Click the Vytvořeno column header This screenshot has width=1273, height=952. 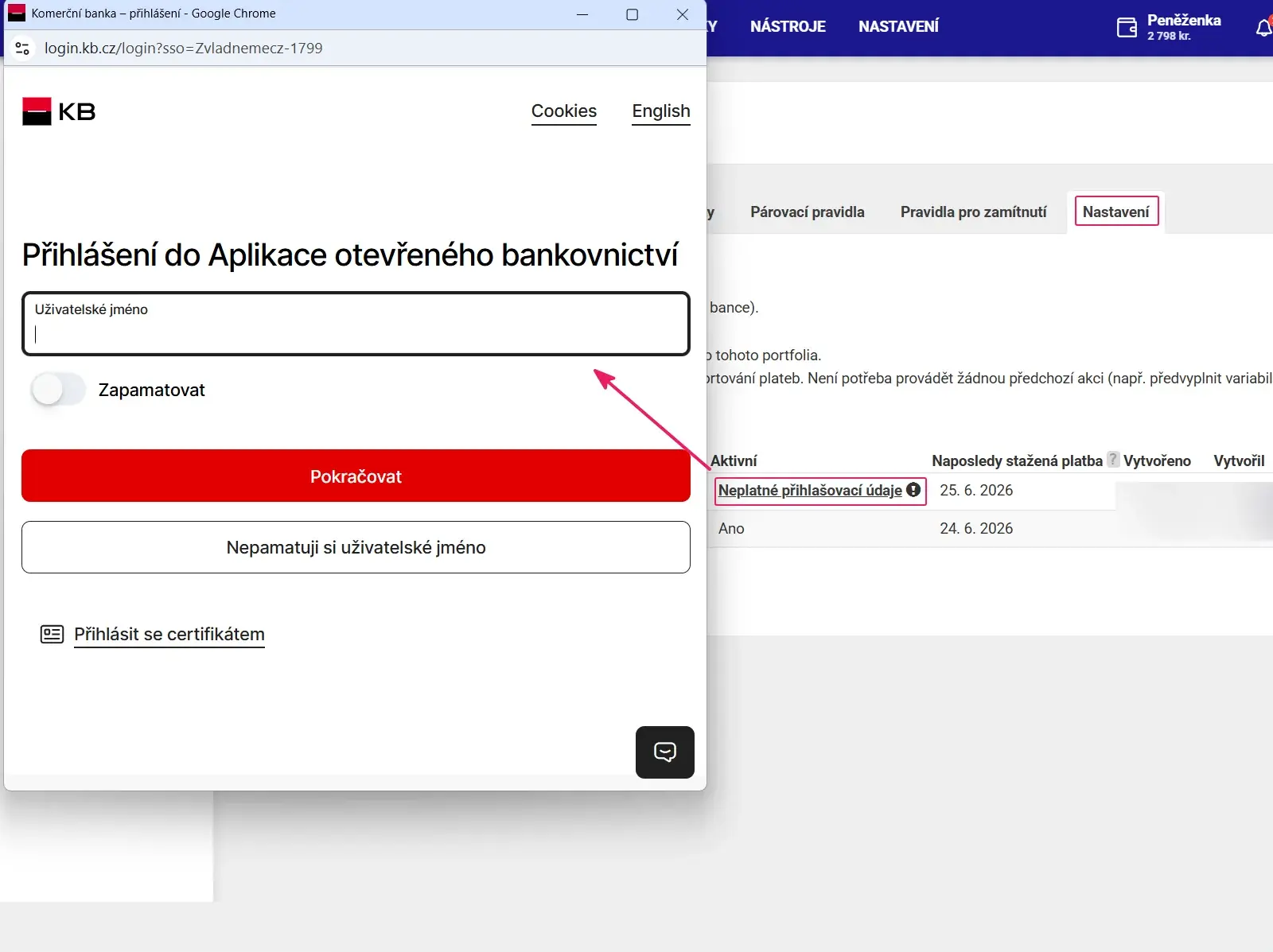click(x=1157, y=460)
